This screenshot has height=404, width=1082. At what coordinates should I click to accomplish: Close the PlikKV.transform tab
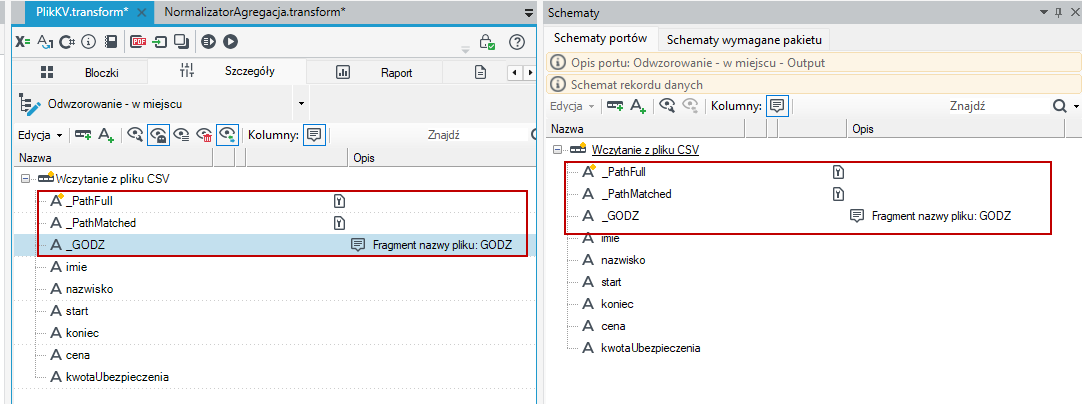click(141, 12)
